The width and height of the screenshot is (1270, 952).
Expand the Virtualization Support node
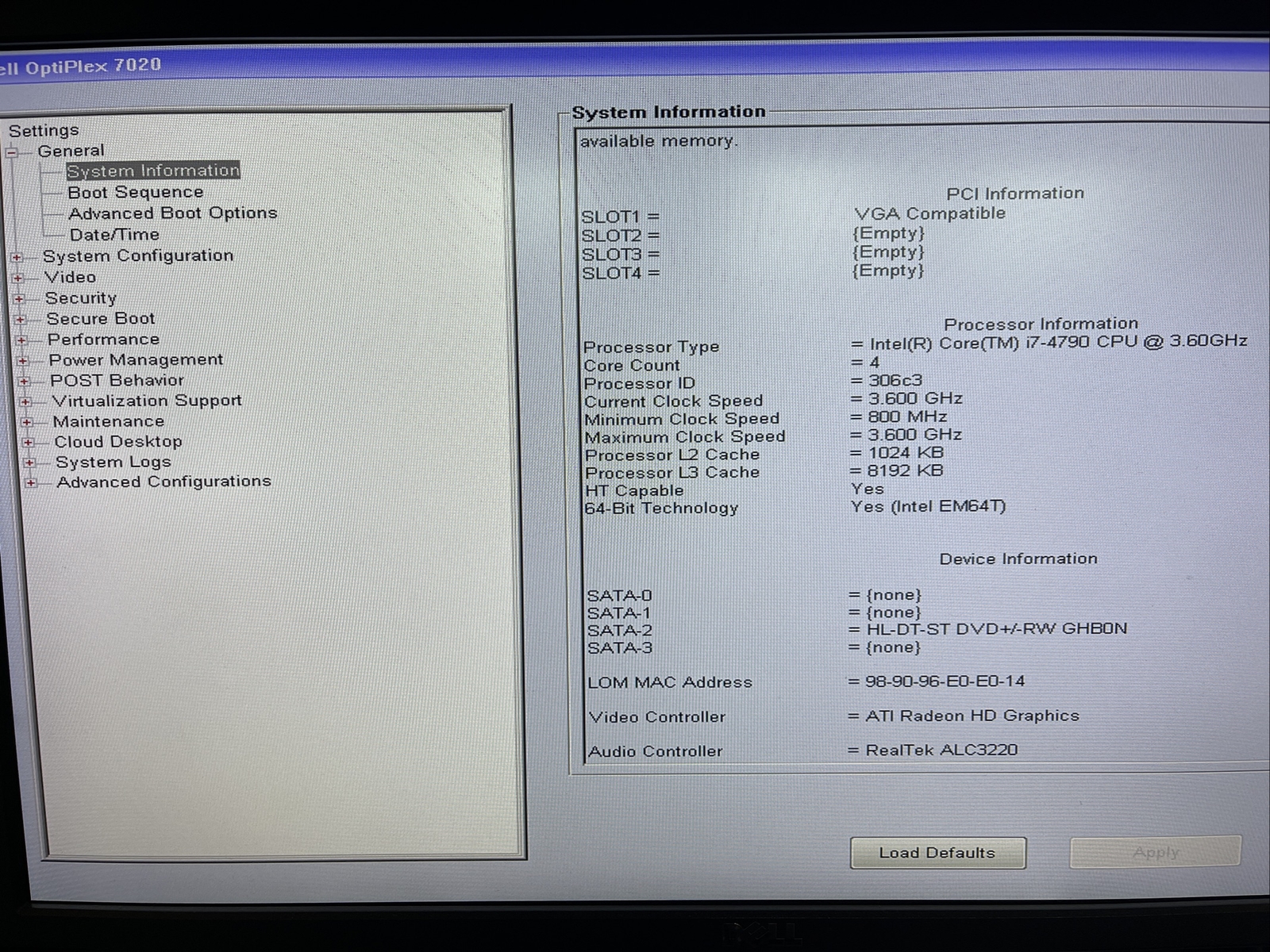[25, 402]
